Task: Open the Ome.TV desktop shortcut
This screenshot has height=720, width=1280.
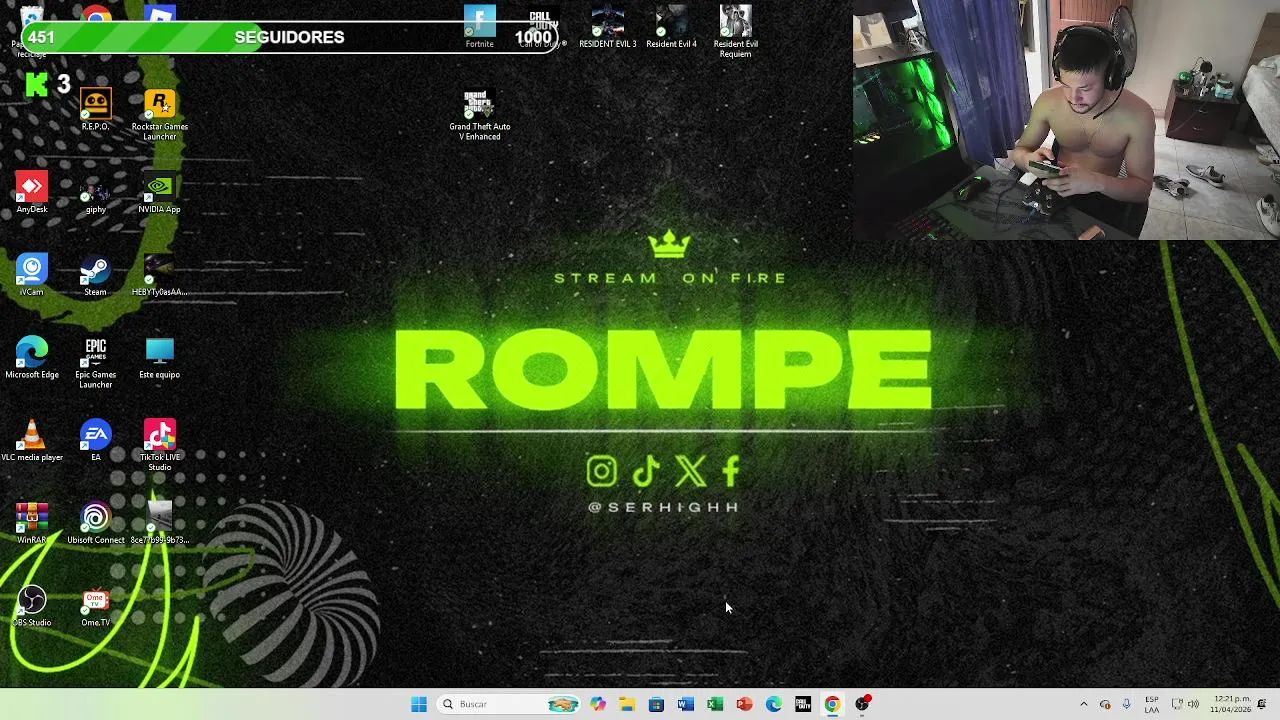Action: pos(95,607)
